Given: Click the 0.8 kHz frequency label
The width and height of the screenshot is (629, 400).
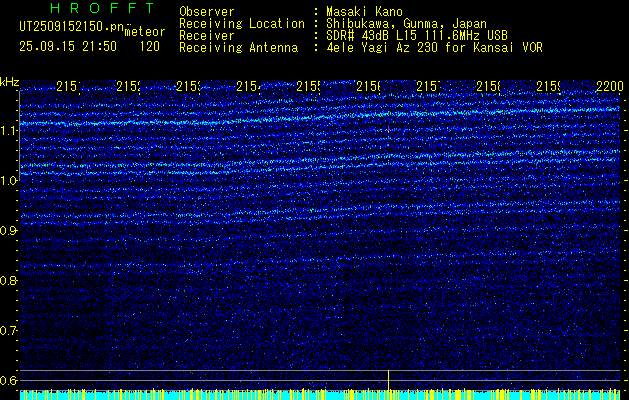Looking at the screenshot, I should click(9, 280).
